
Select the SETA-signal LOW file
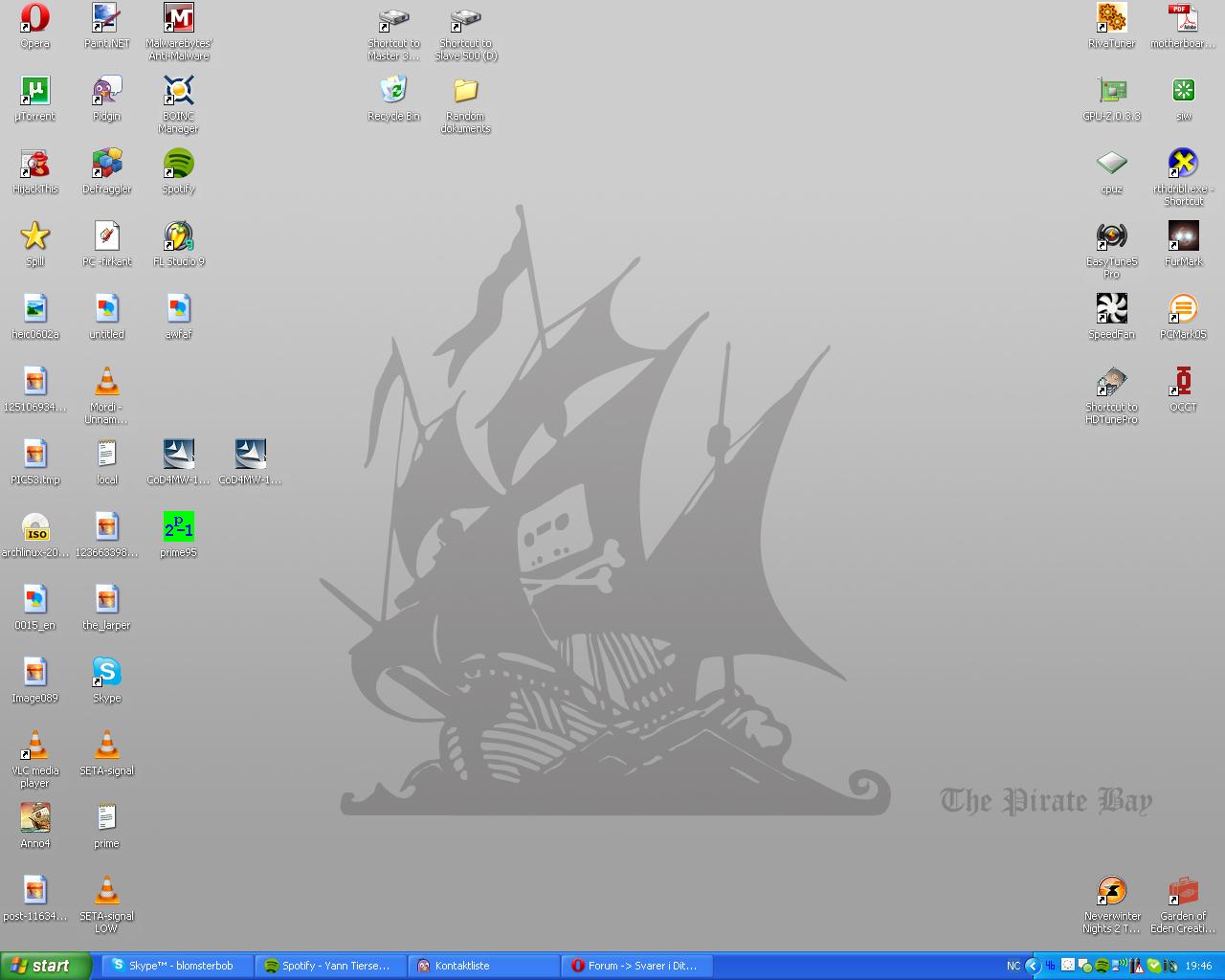tap(106, 904)
